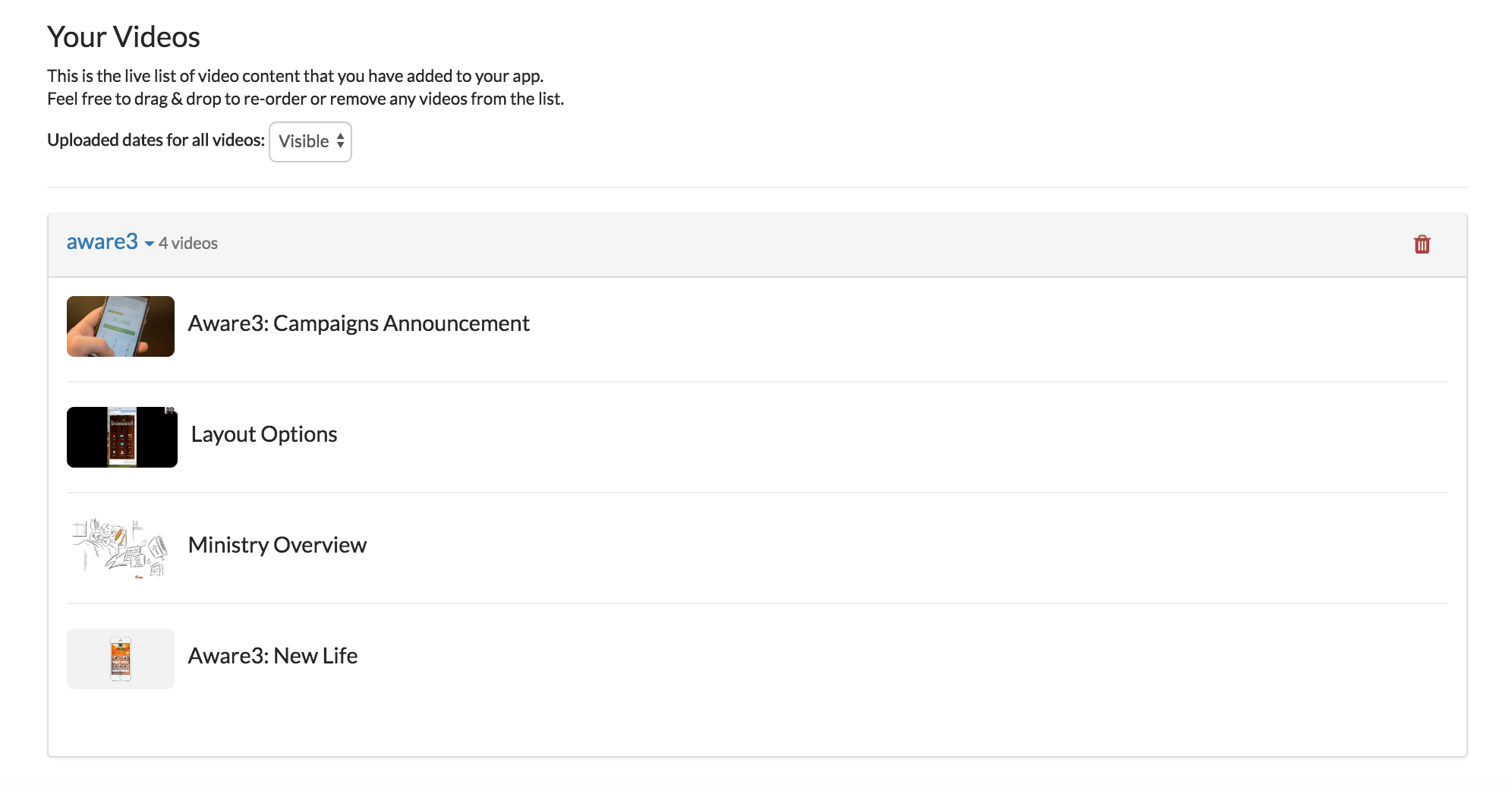This screenshot has width=1512, height=791.
Task: Open the Ministry Overview video title
Action: coord(277,545)
